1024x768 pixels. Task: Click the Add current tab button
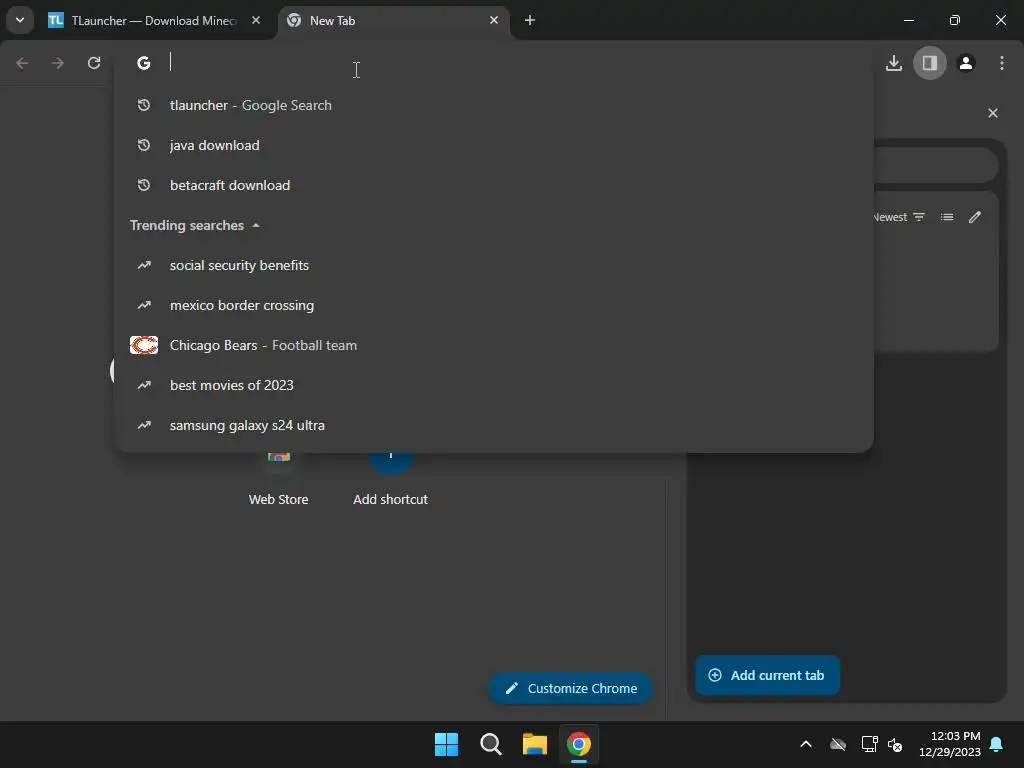click(x=767, y=675)
